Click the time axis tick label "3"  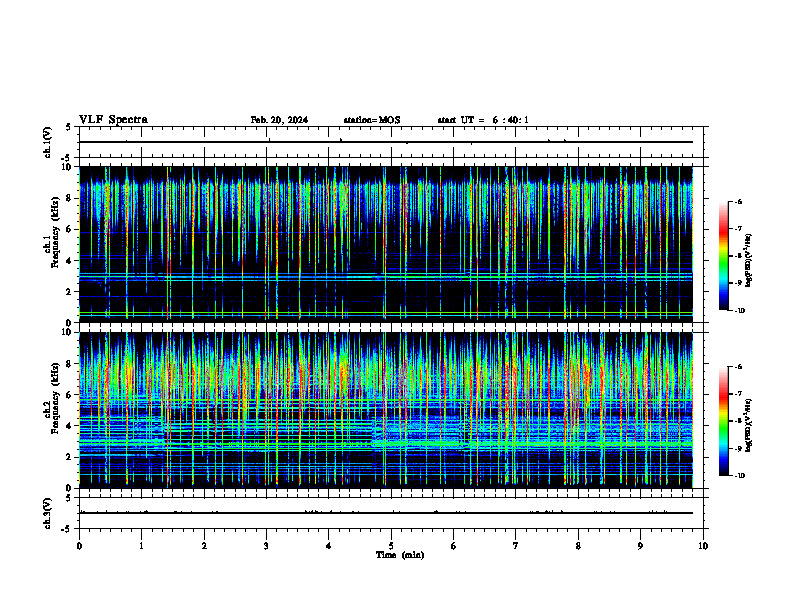click(266, 546)
